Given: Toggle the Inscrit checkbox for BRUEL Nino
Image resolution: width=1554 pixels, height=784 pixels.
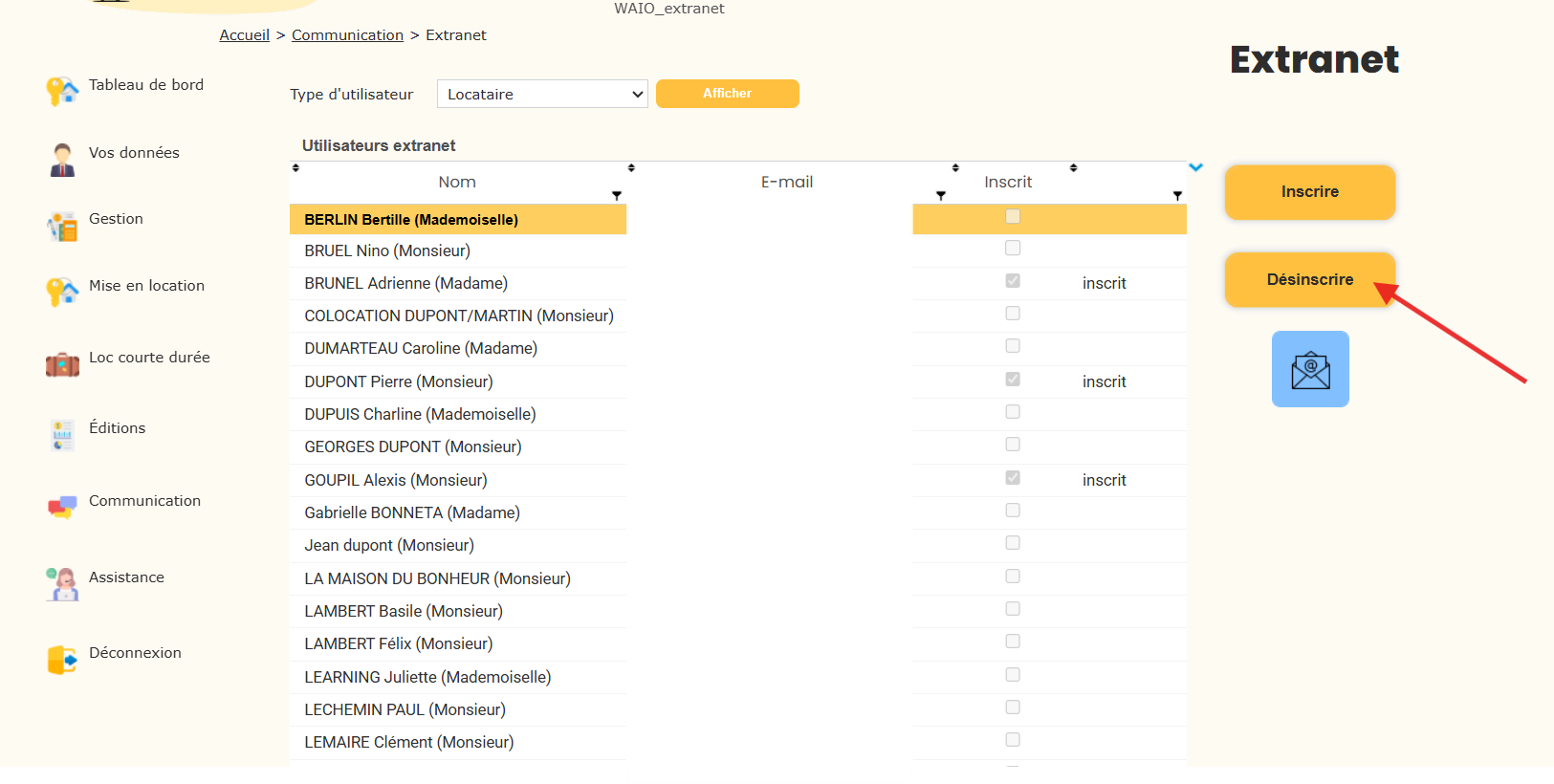Looking at the screenshot, I should [x=1013, y=249].
